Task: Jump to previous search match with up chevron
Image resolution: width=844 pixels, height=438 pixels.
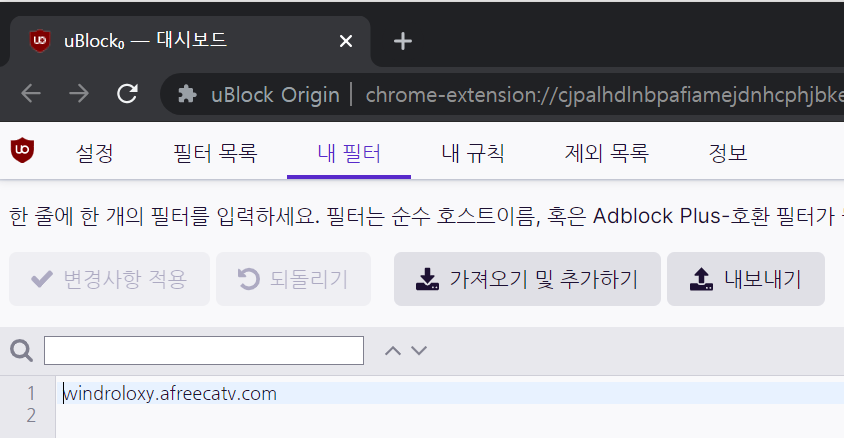Action: pos(393,351)
